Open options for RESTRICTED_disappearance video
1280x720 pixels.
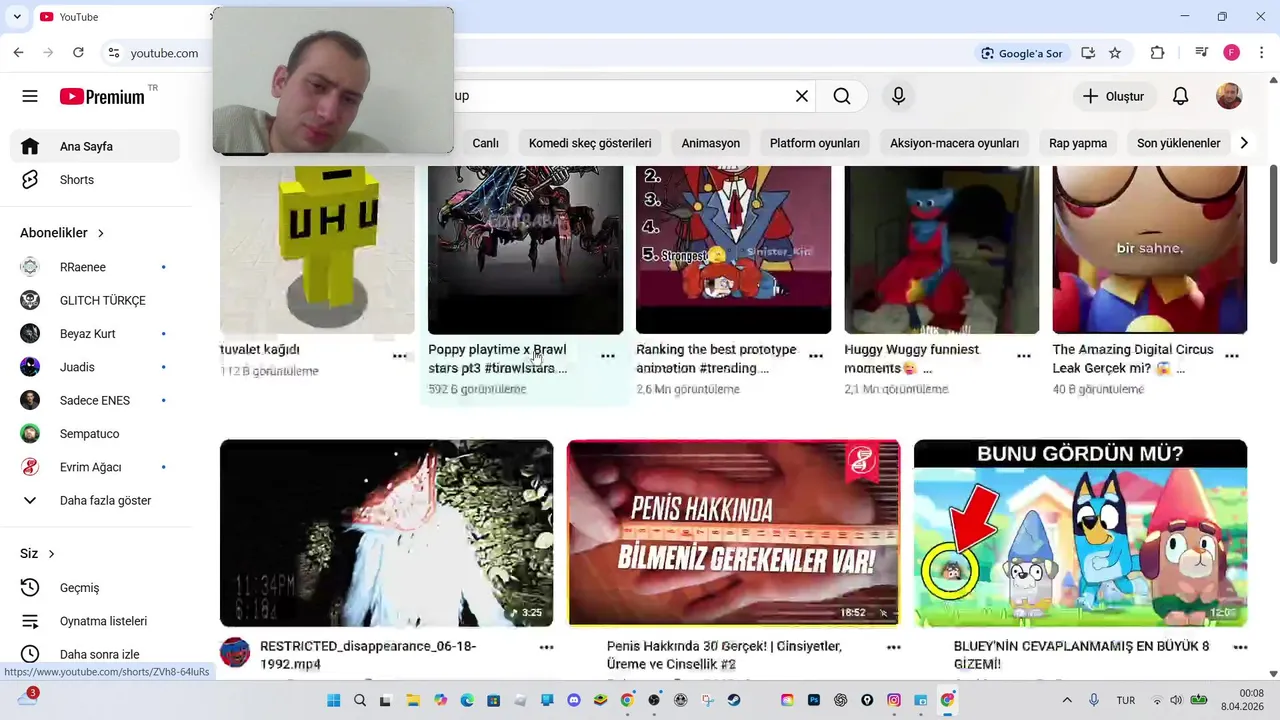pos(546,648)
